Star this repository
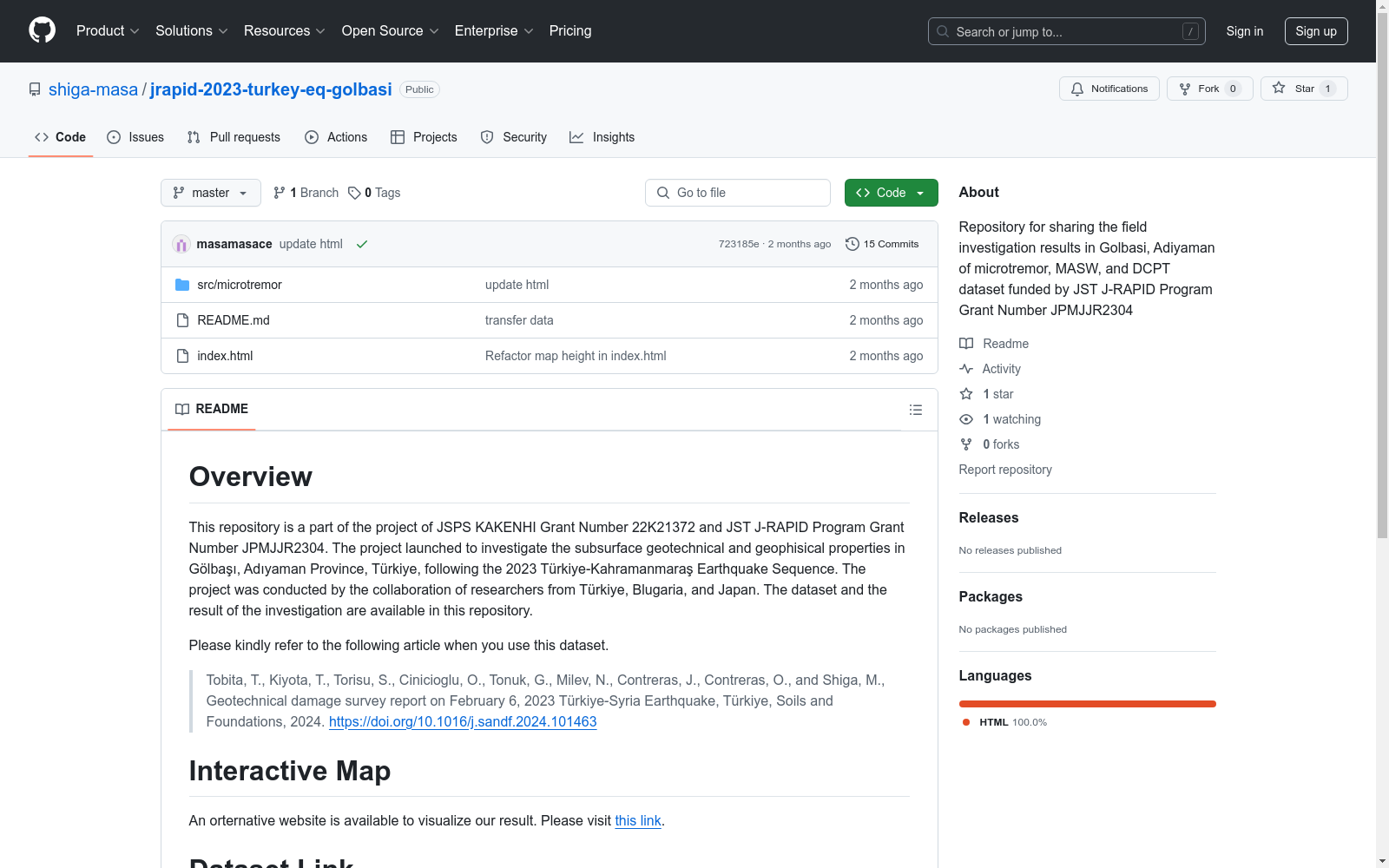Viewport: 1389px width, 868px height. 1304,89
